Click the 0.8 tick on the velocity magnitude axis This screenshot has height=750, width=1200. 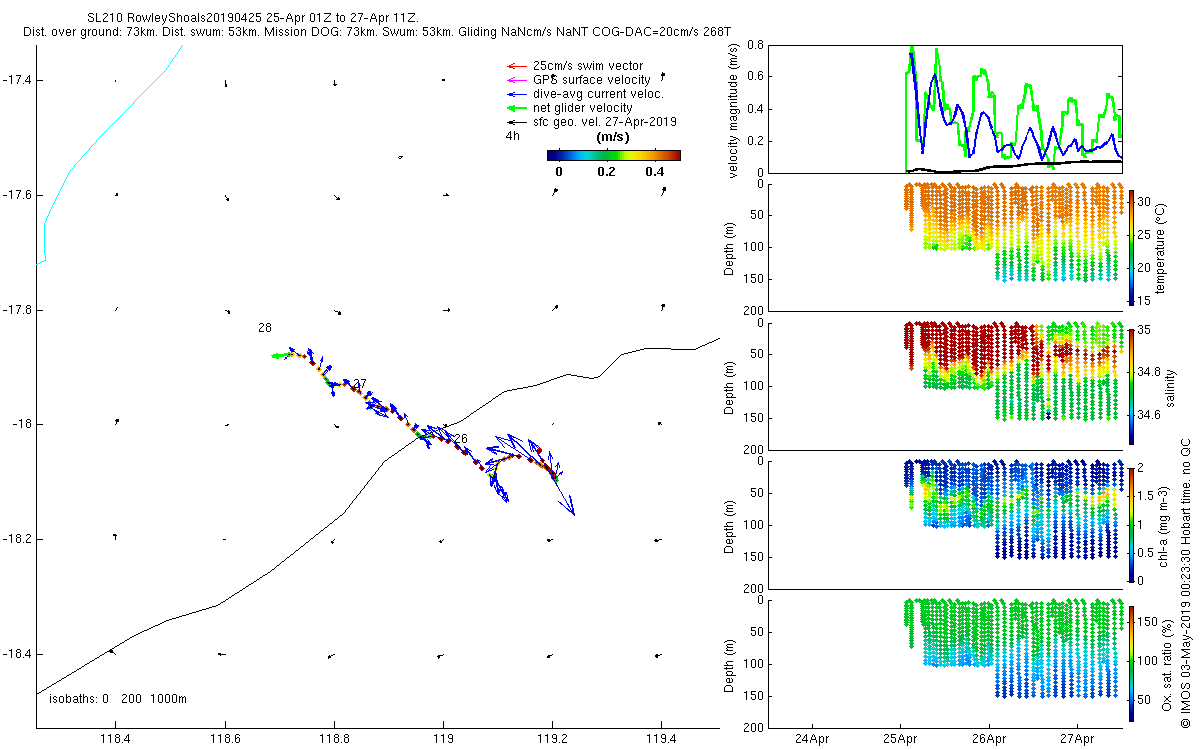tap(757, 45)
